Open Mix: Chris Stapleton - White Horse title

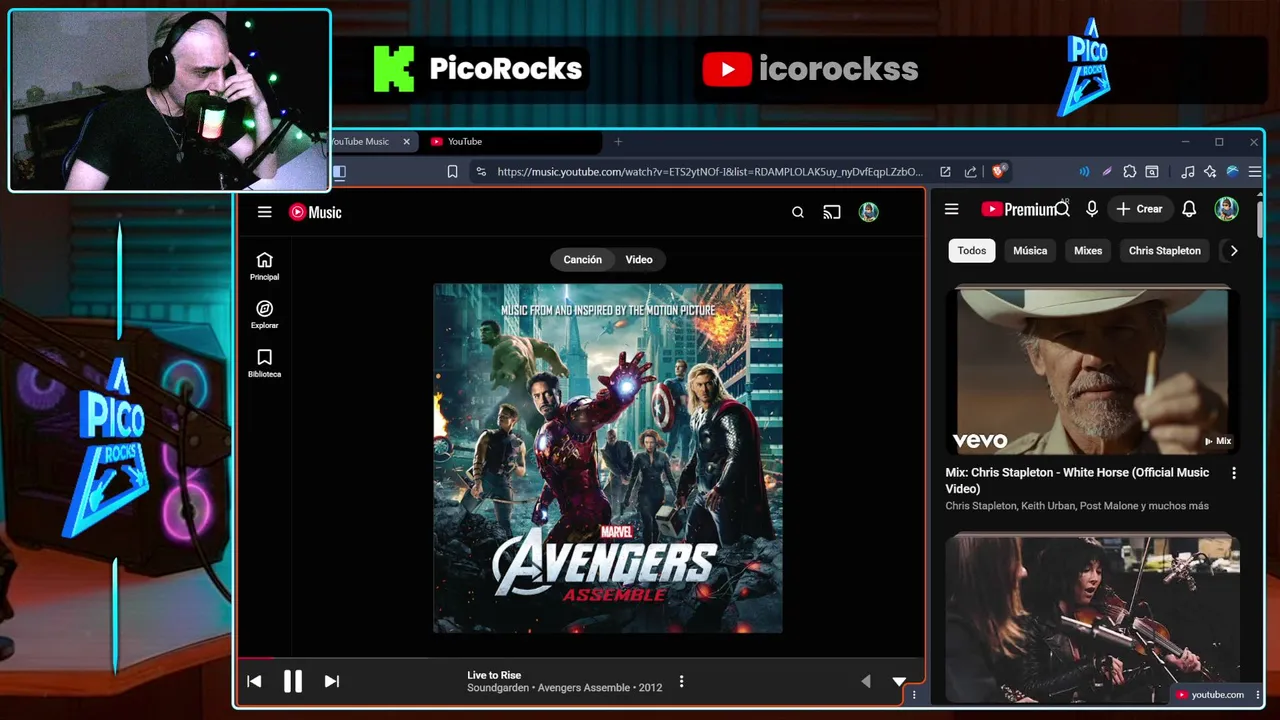(1078, 480)
